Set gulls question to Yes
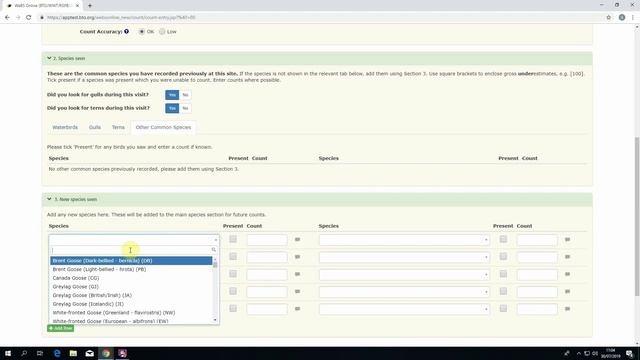The height and width of the screenshot is (360, 640). (172, 95)
